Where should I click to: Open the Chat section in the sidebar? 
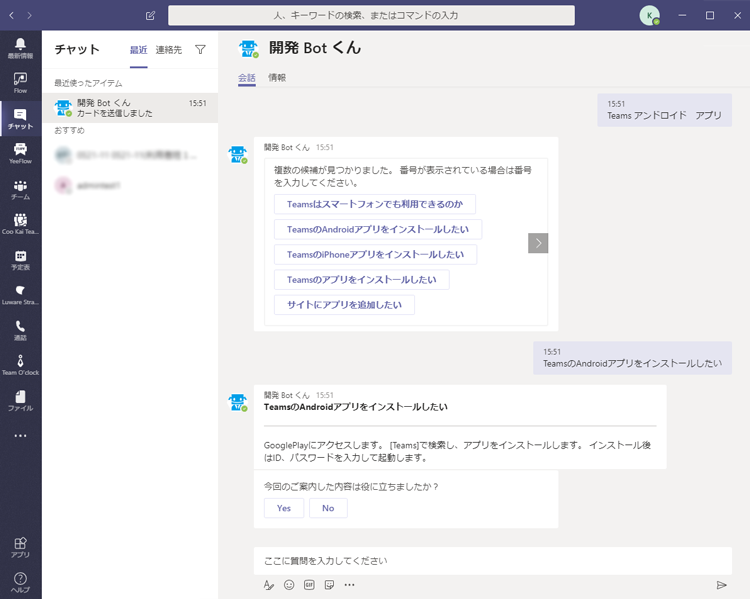[20, 119]
